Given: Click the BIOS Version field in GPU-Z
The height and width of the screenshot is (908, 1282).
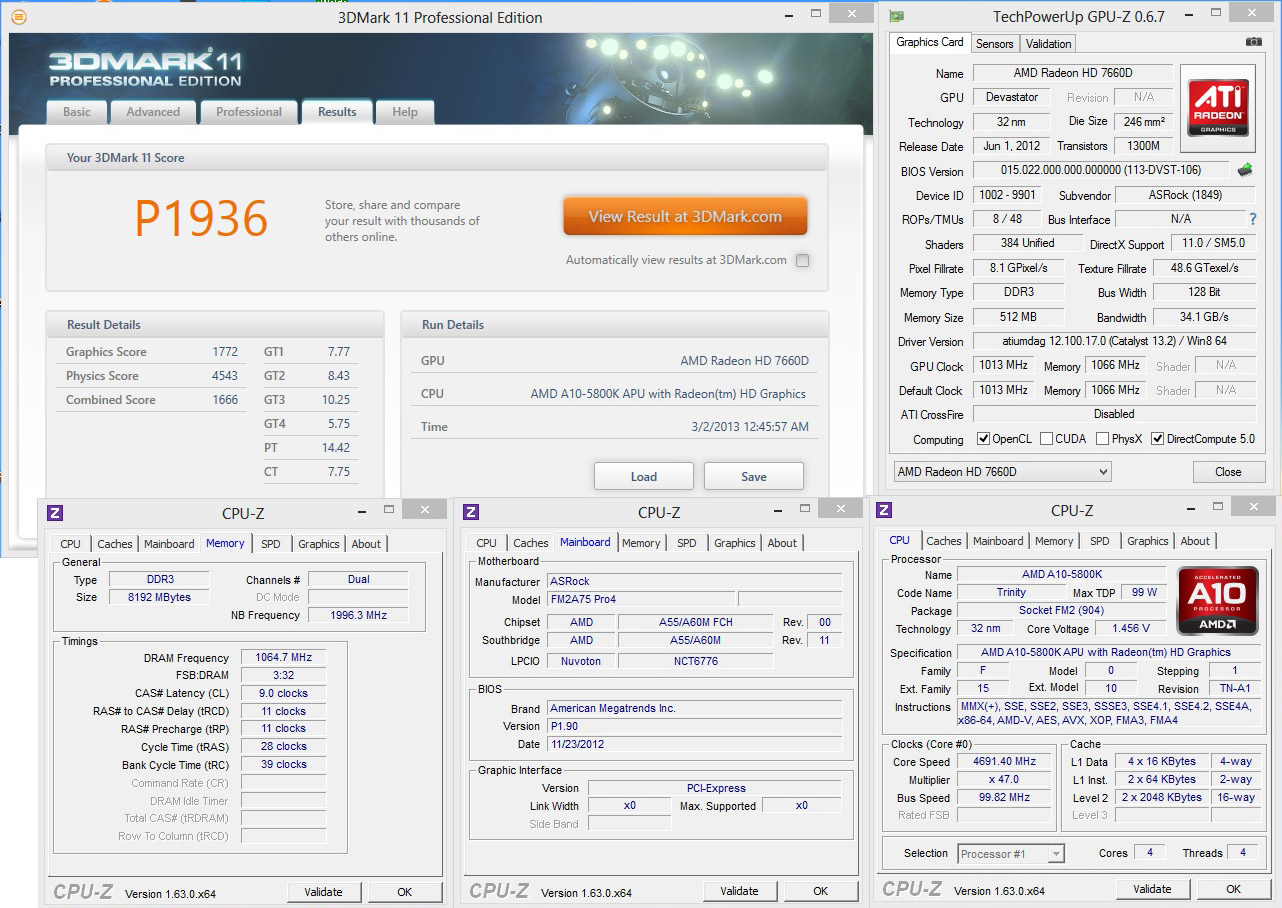Looking at the screenshot, I should click(1102, 170).
